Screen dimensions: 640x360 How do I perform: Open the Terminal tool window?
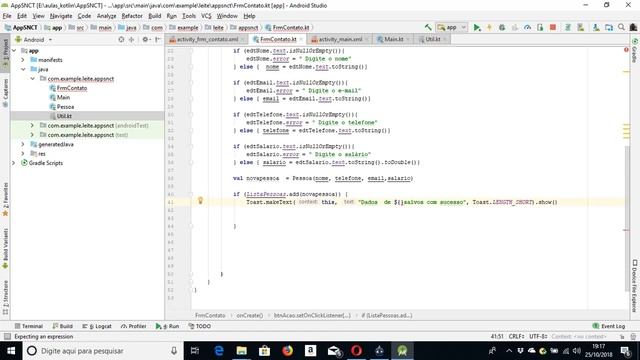29,326
